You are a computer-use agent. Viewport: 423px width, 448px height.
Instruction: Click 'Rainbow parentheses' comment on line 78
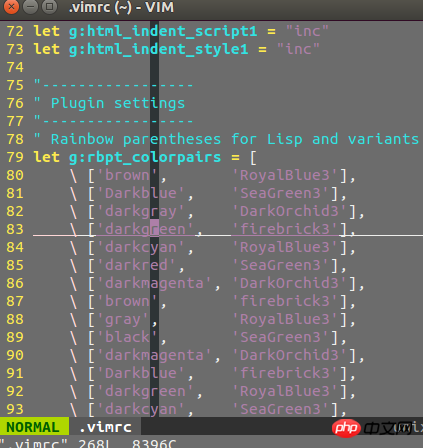point(136,139)
